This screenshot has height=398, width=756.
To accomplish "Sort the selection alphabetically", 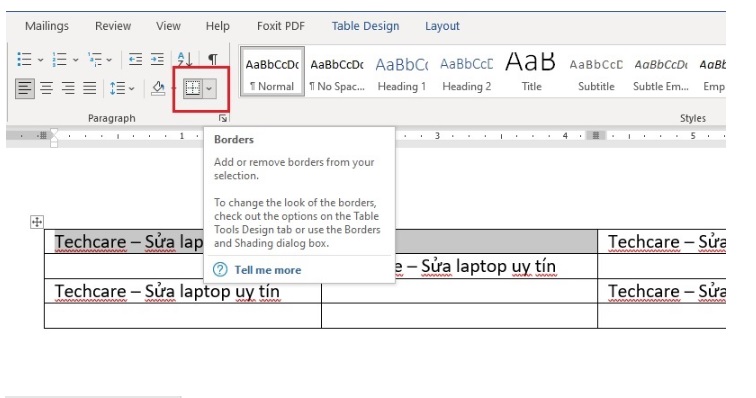I will [185, 59].
